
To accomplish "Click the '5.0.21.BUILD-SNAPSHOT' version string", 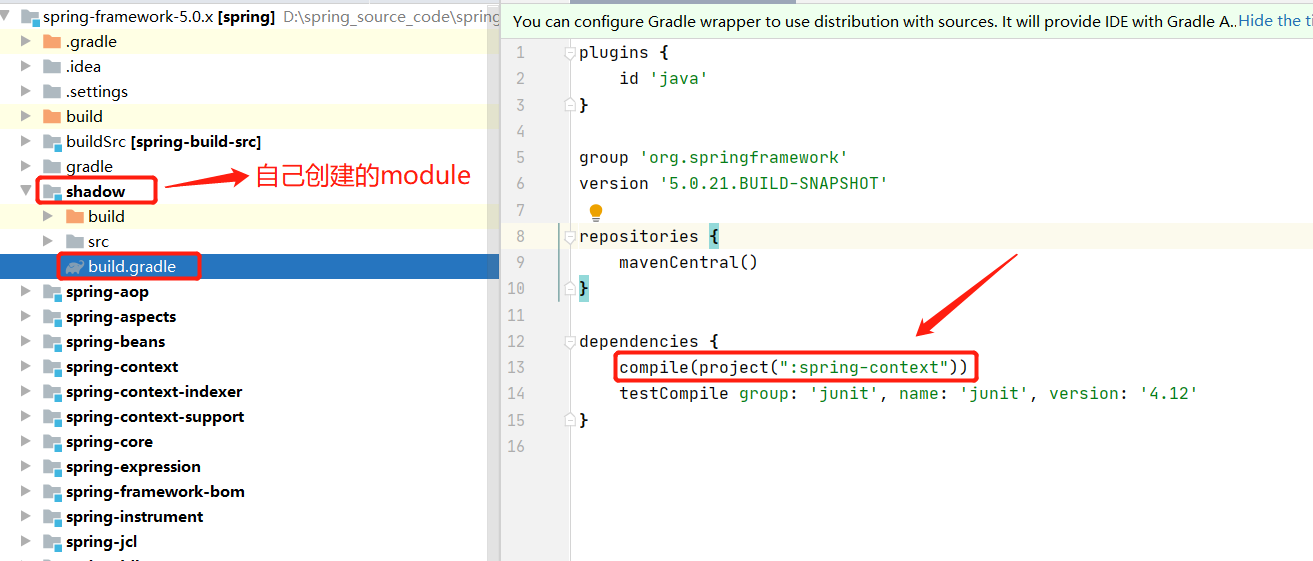I will (x=774, y=184).
